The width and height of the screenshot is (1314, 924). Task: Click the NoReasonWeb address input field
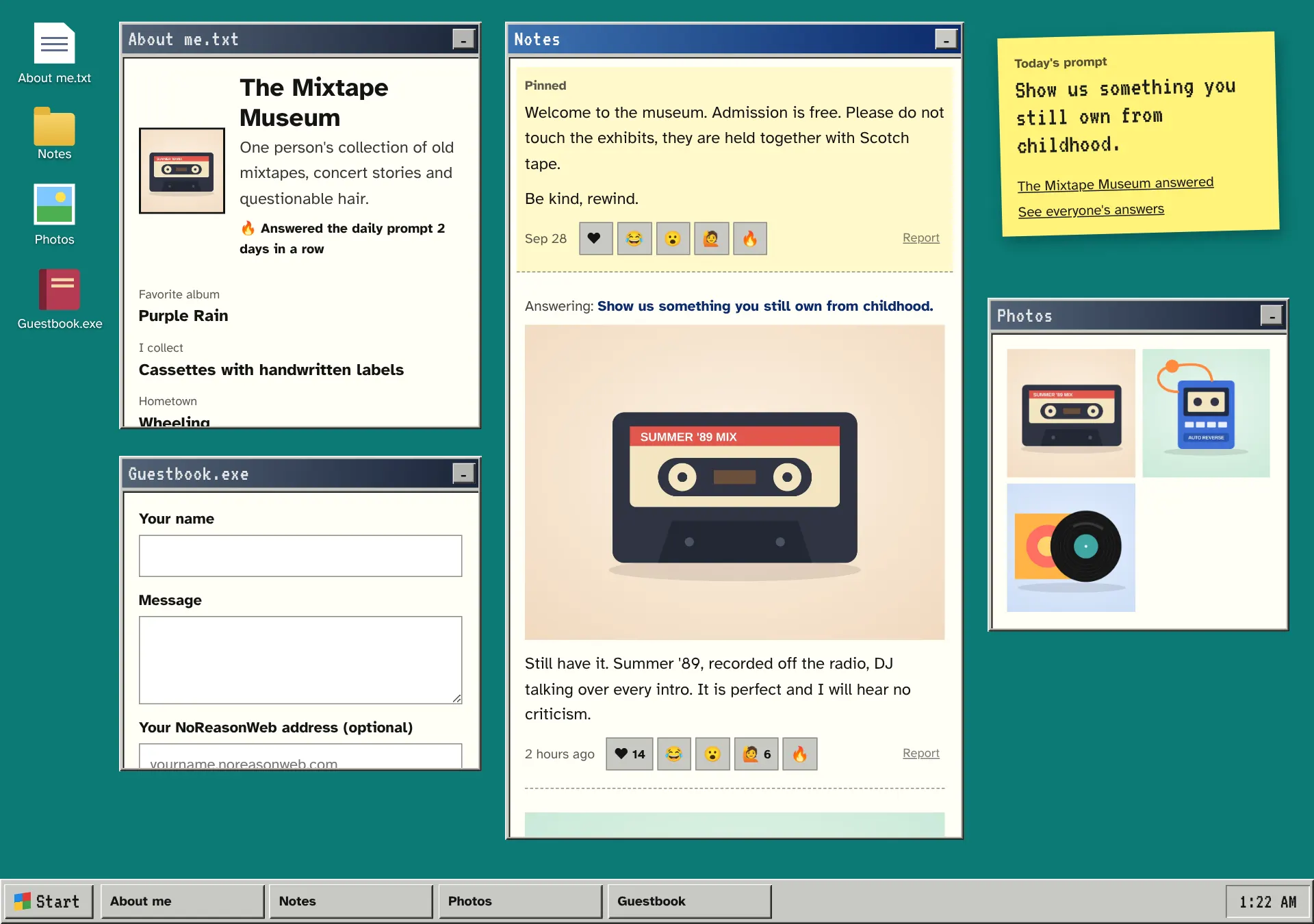click(300, 757)
